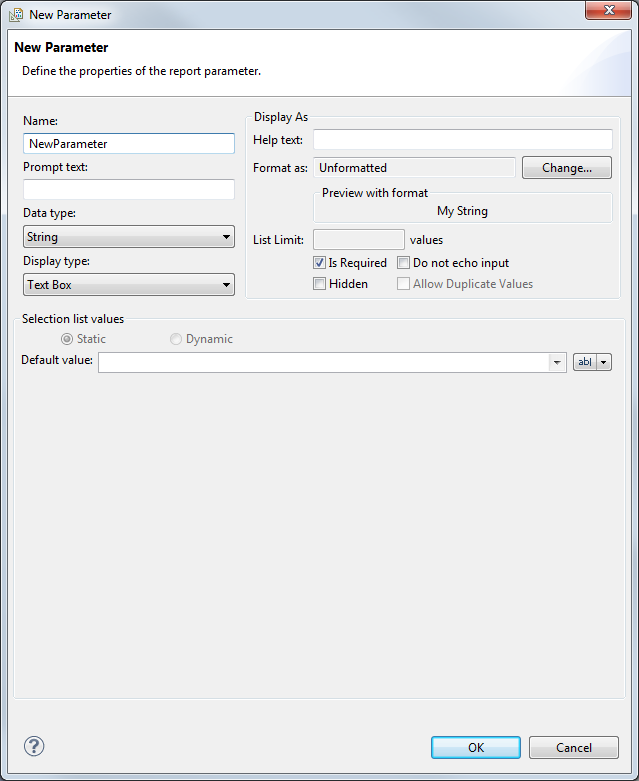Click 'Define the properties of the report parameter.' text
Screen dimensions: 639x781
pyautogui.click(x=141, y=71)
